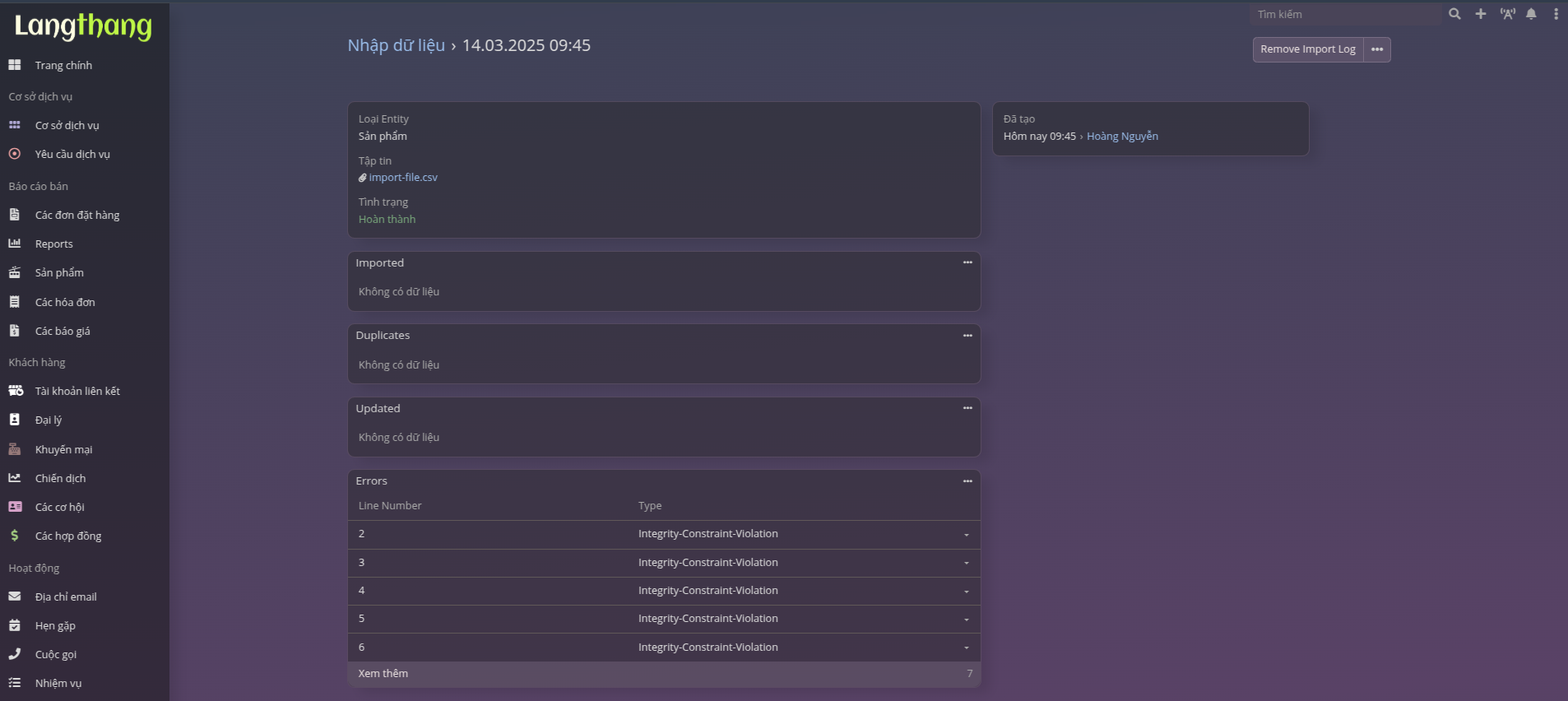Go to Nhập dữ liệu breadcrumb
Screen dimensions: 1568x701
pyautogui.click(x=396, y=45)
